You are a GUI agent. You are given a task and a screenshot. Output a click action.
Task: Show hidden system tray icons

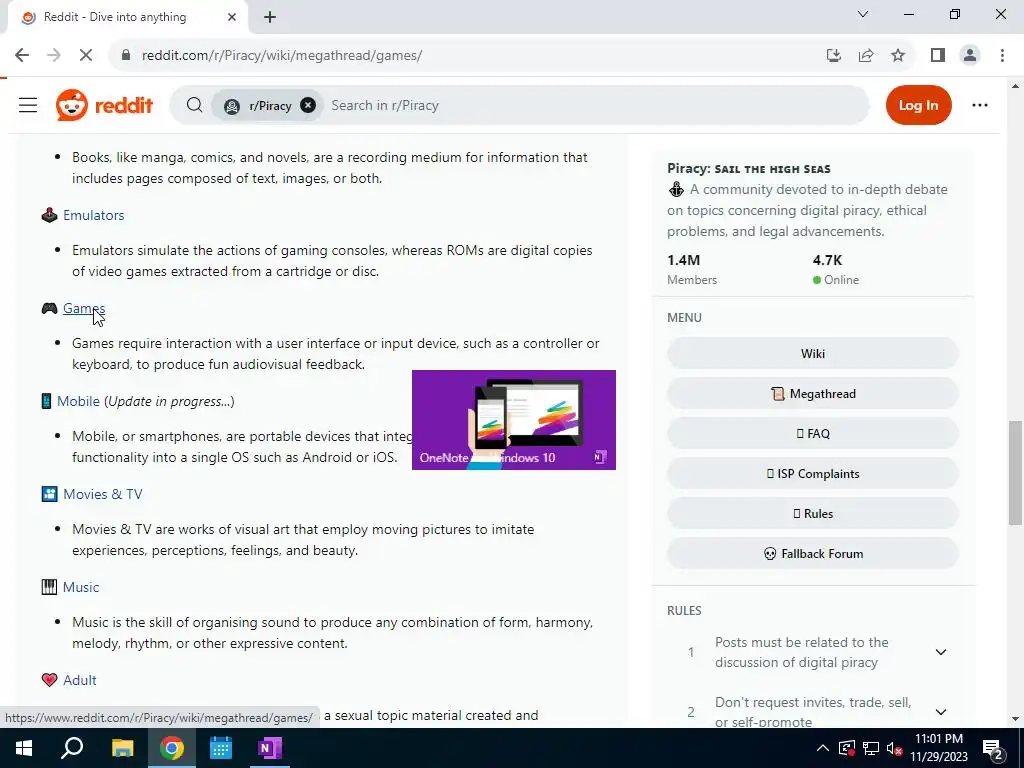coord(823,748)
